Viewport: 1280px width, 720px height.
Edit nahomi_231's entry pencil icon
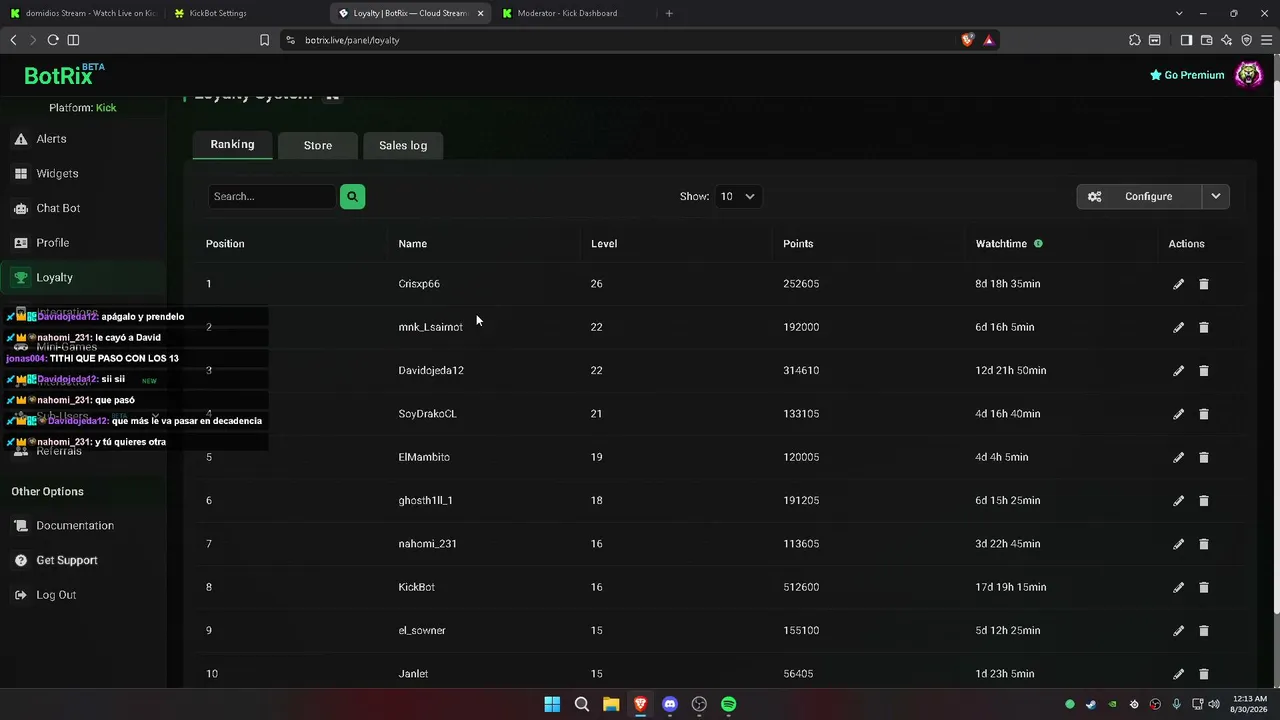tap(1178, 544)
